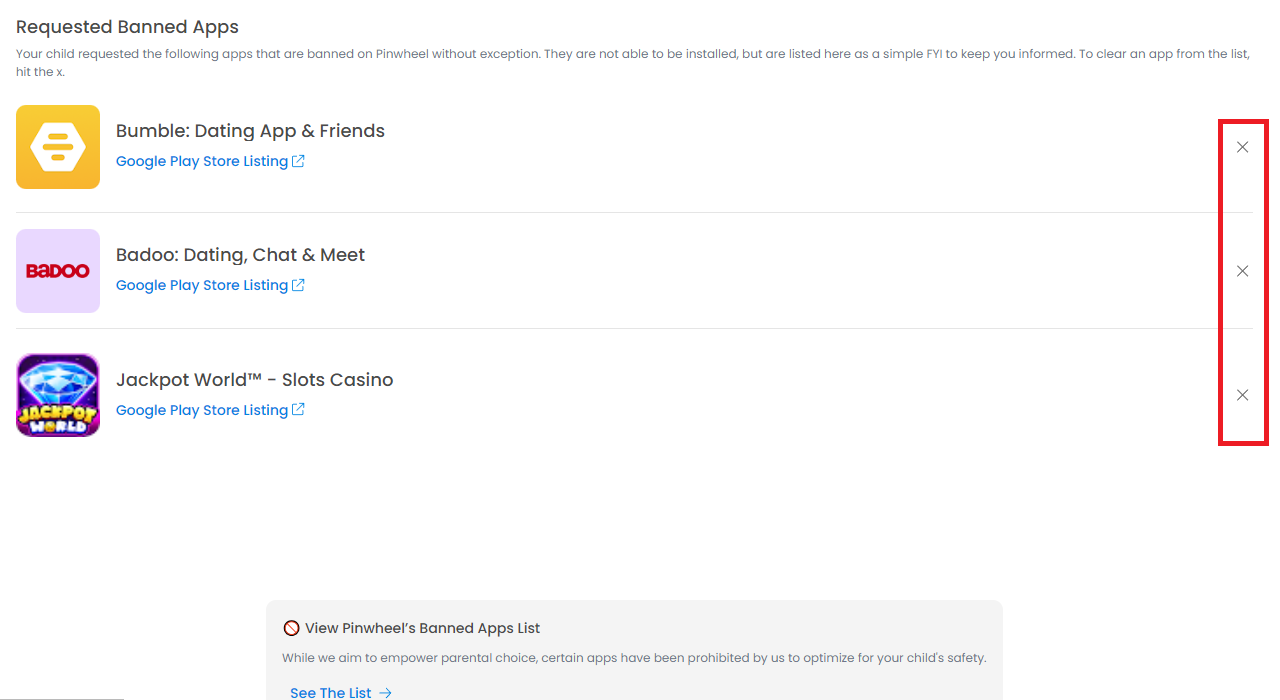The width and height of the screenshot is (1280, 700).
Task: Click View Pinwheel's Banned Apps List heading
Action: click(422, 628)
